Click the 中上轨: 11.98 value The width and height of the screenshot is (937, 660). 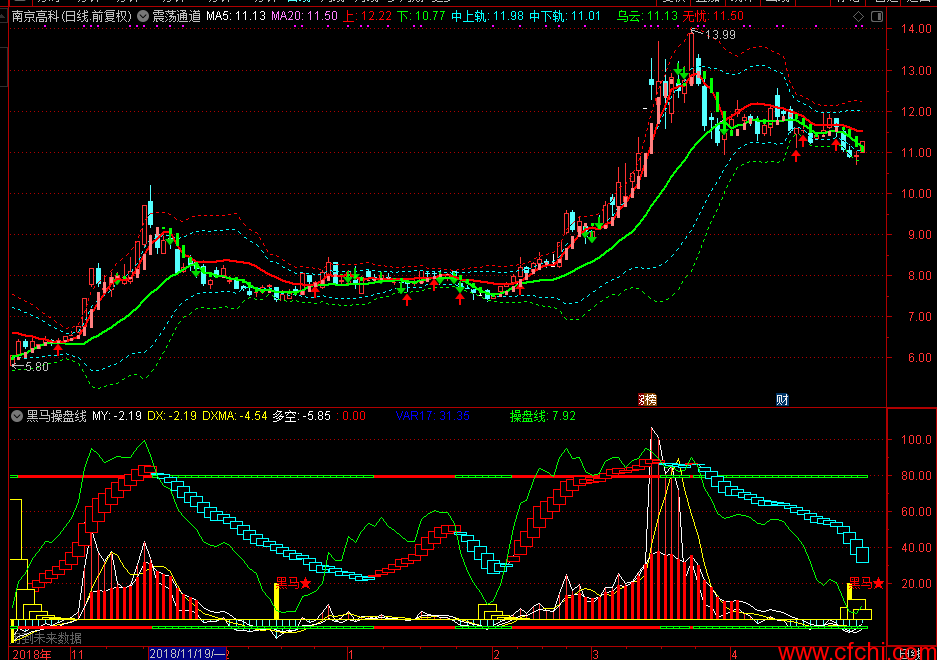point(487,16)
